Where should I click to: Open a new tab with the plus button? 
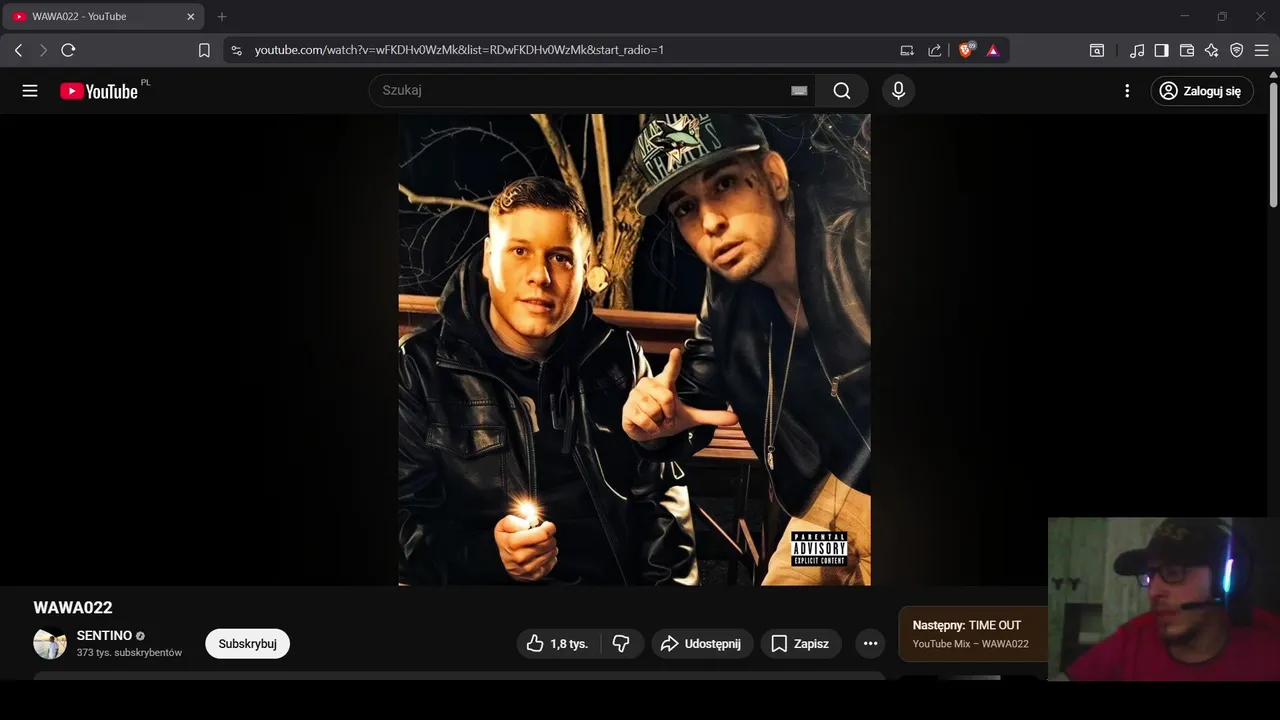[x=222, y=17]
